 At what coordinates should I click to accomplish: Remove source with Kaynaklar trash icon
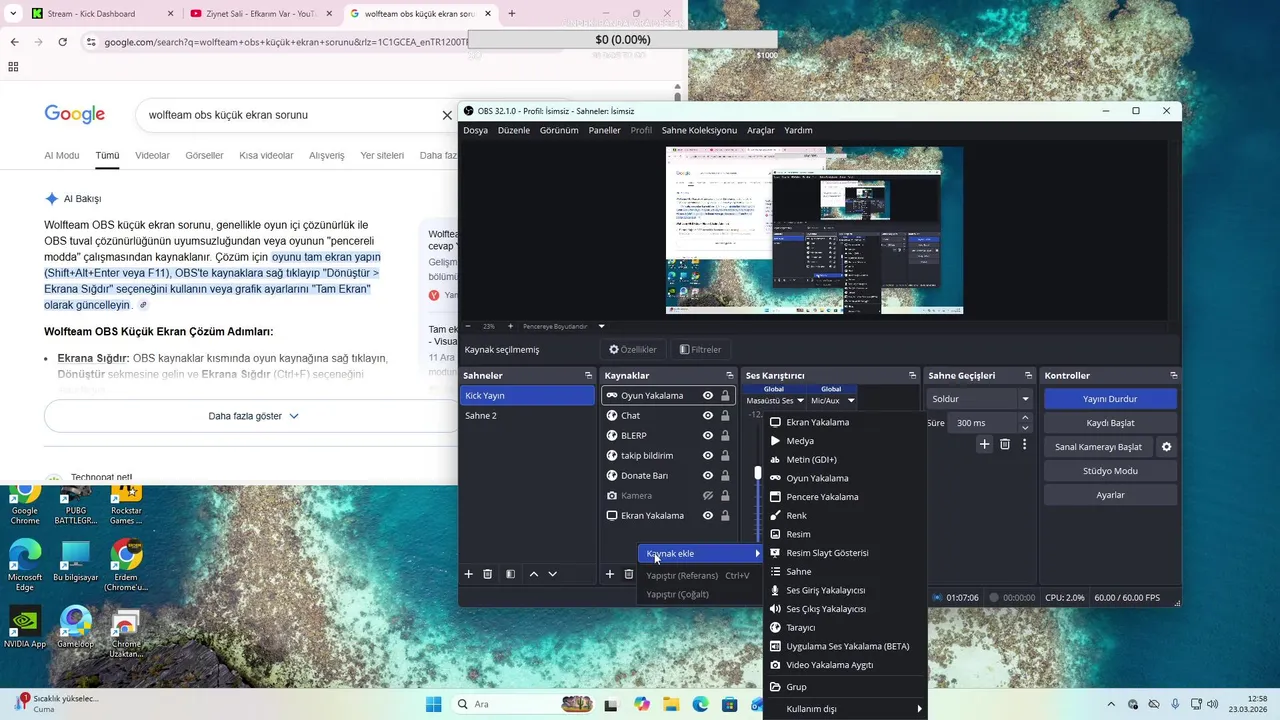pyautogui.click(x=629, y=574)
